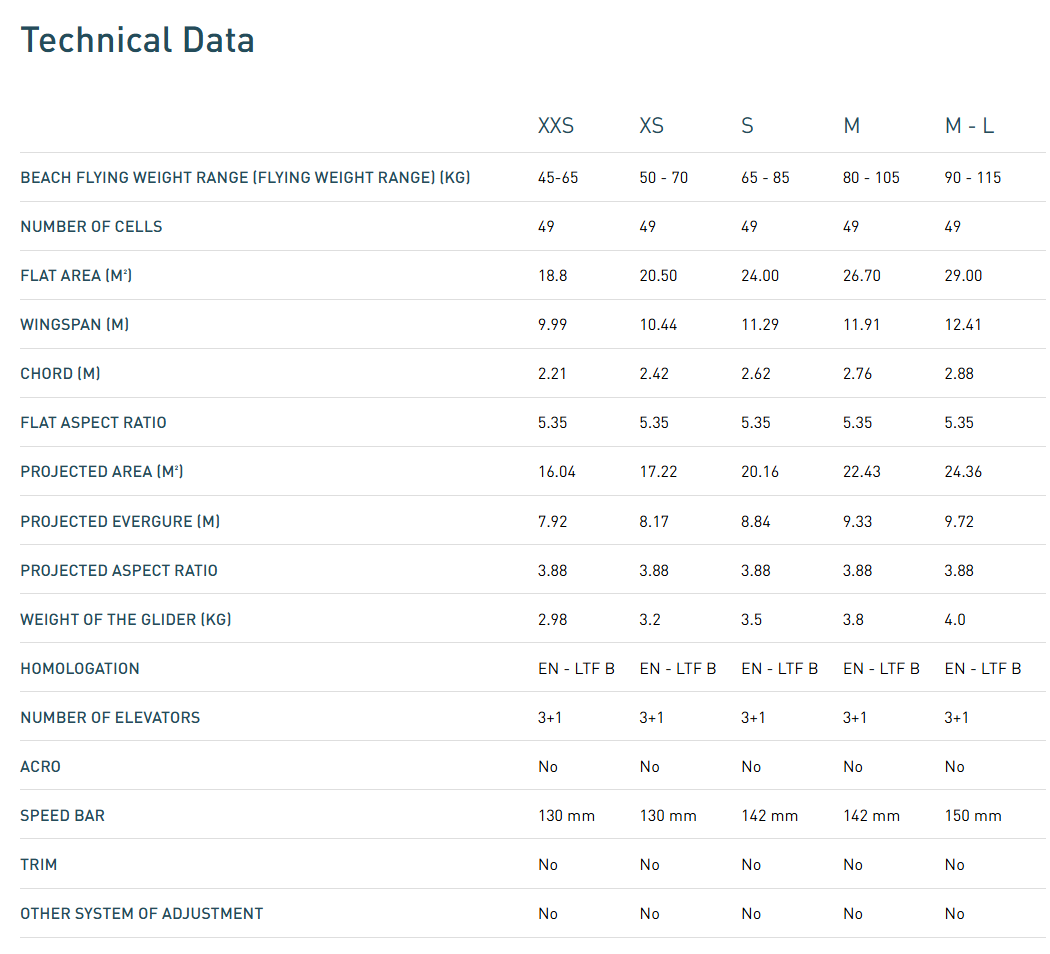The width and height of the screenshot is (1050, 954).
Task: Click the Number of Cells row label
Action: [91, 227]
